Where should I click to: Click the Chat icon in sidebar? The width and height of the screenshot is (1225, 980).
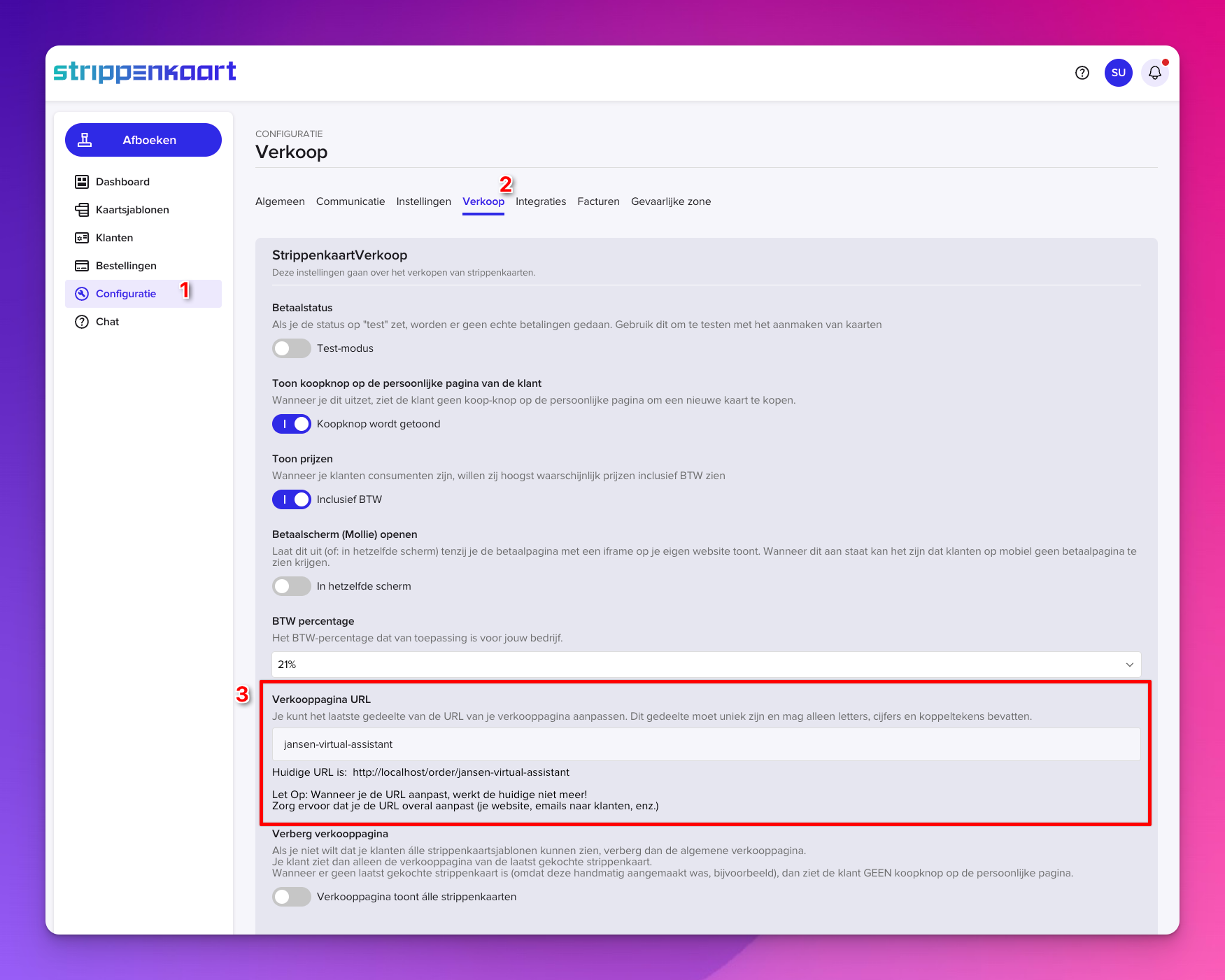click(82, 322)
